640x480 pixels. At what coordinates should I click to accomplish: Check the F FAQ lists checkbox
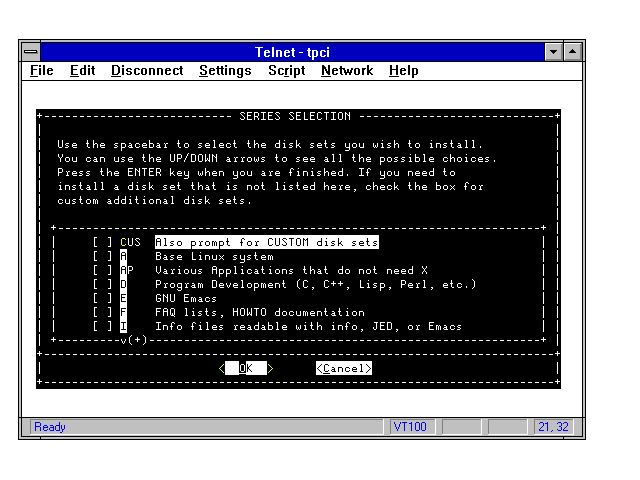[x=102, y=312]
